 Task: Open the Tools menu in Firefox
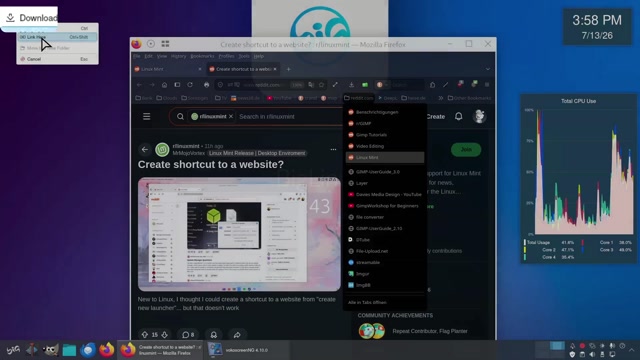[x=244, y=56]
